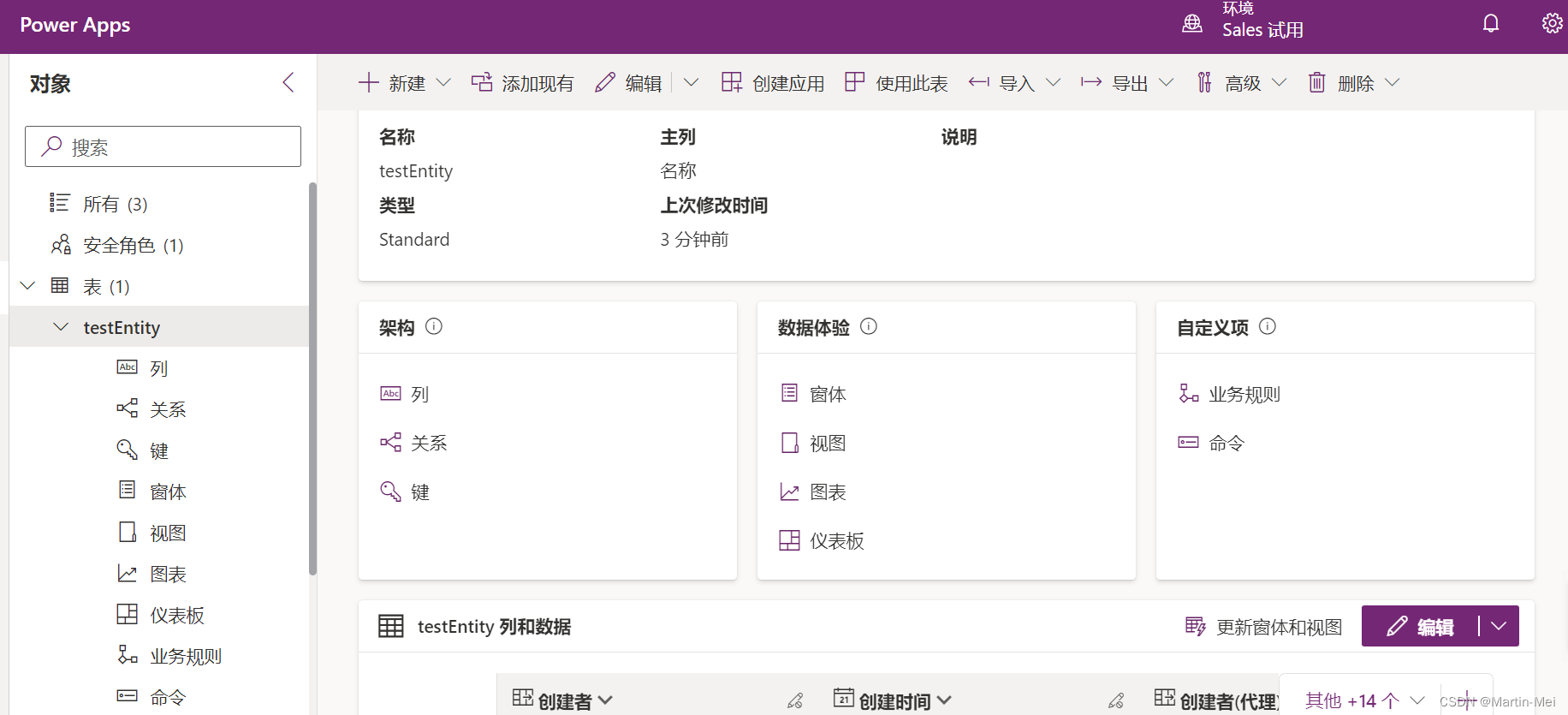Click the 使用此表 icon

click(x=855, y=82)
